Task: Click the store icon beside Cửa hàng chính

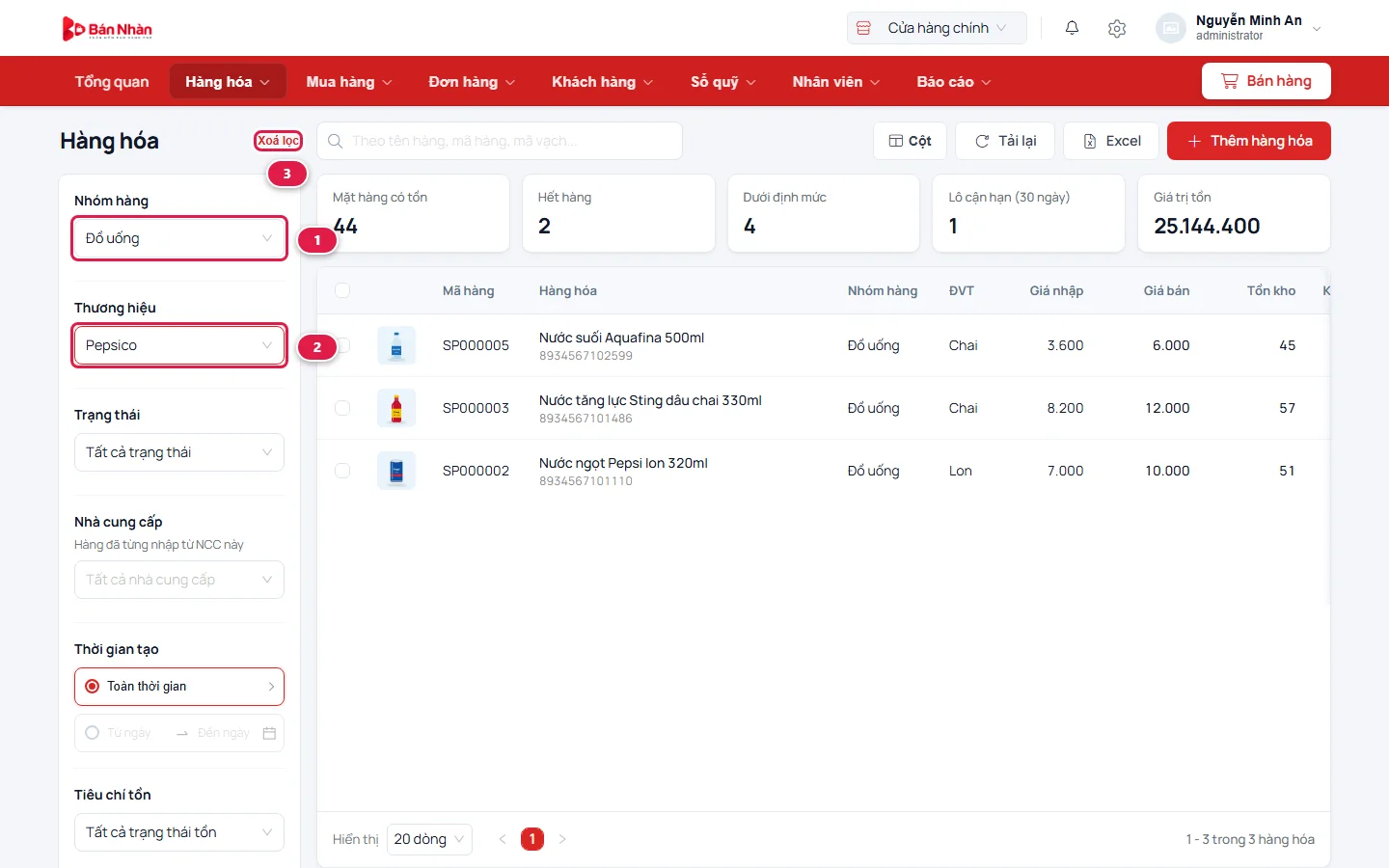Action: [864, 28]
